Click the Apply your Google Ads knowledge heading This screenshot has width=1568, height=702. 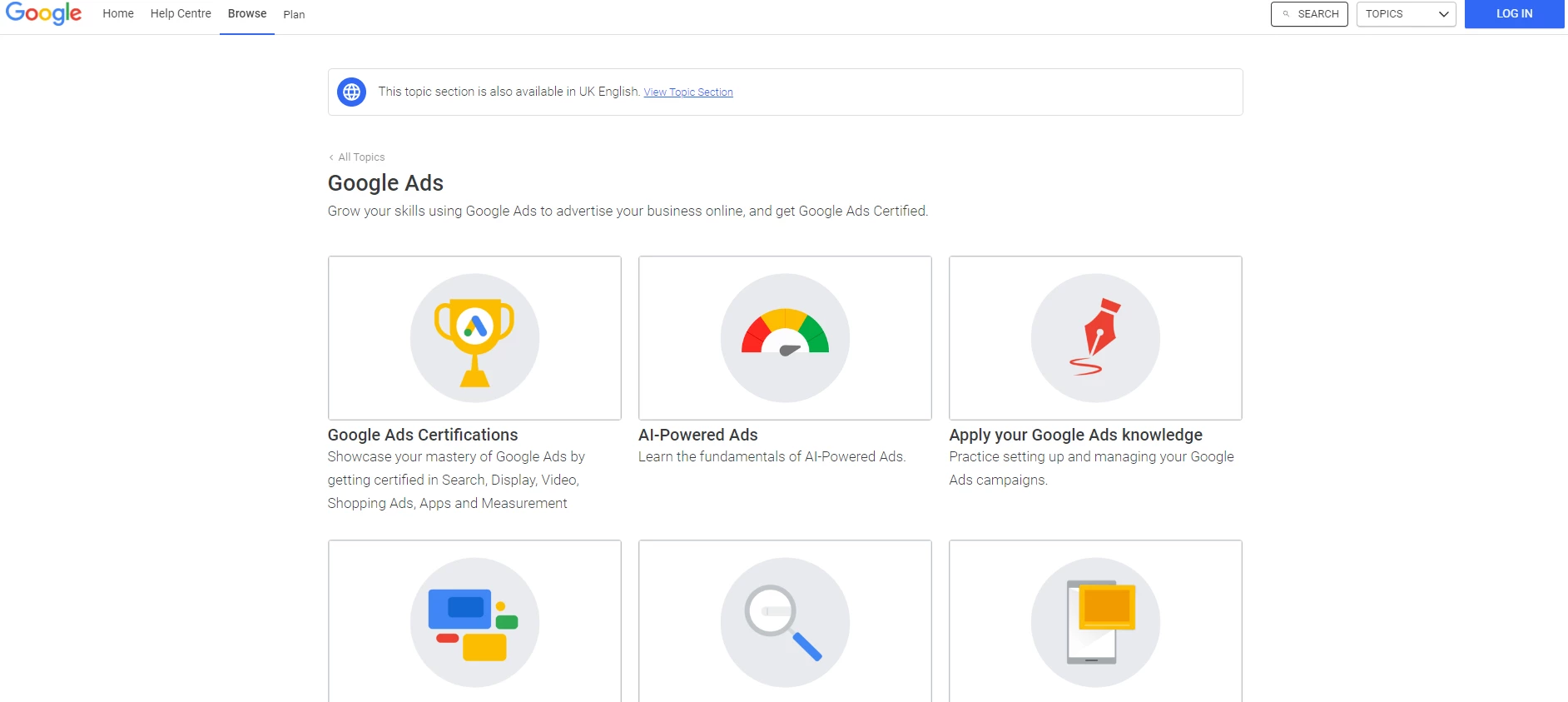click(1075, 435)
